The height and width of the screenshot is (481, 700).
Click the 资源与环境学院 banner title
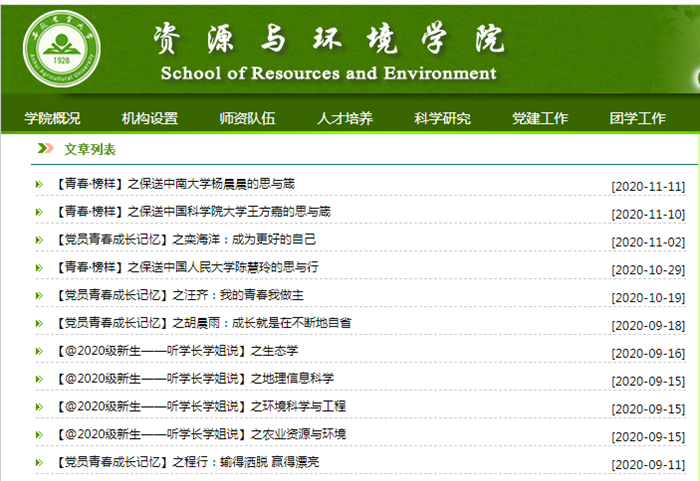(x=328, y=40)
